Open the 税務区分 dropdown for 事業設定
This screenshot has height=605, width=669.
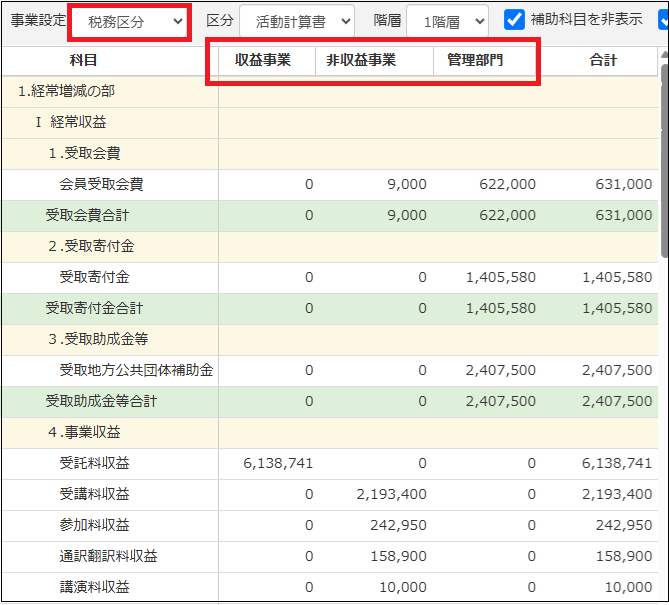pyautogui.click(x=129, y=22)
